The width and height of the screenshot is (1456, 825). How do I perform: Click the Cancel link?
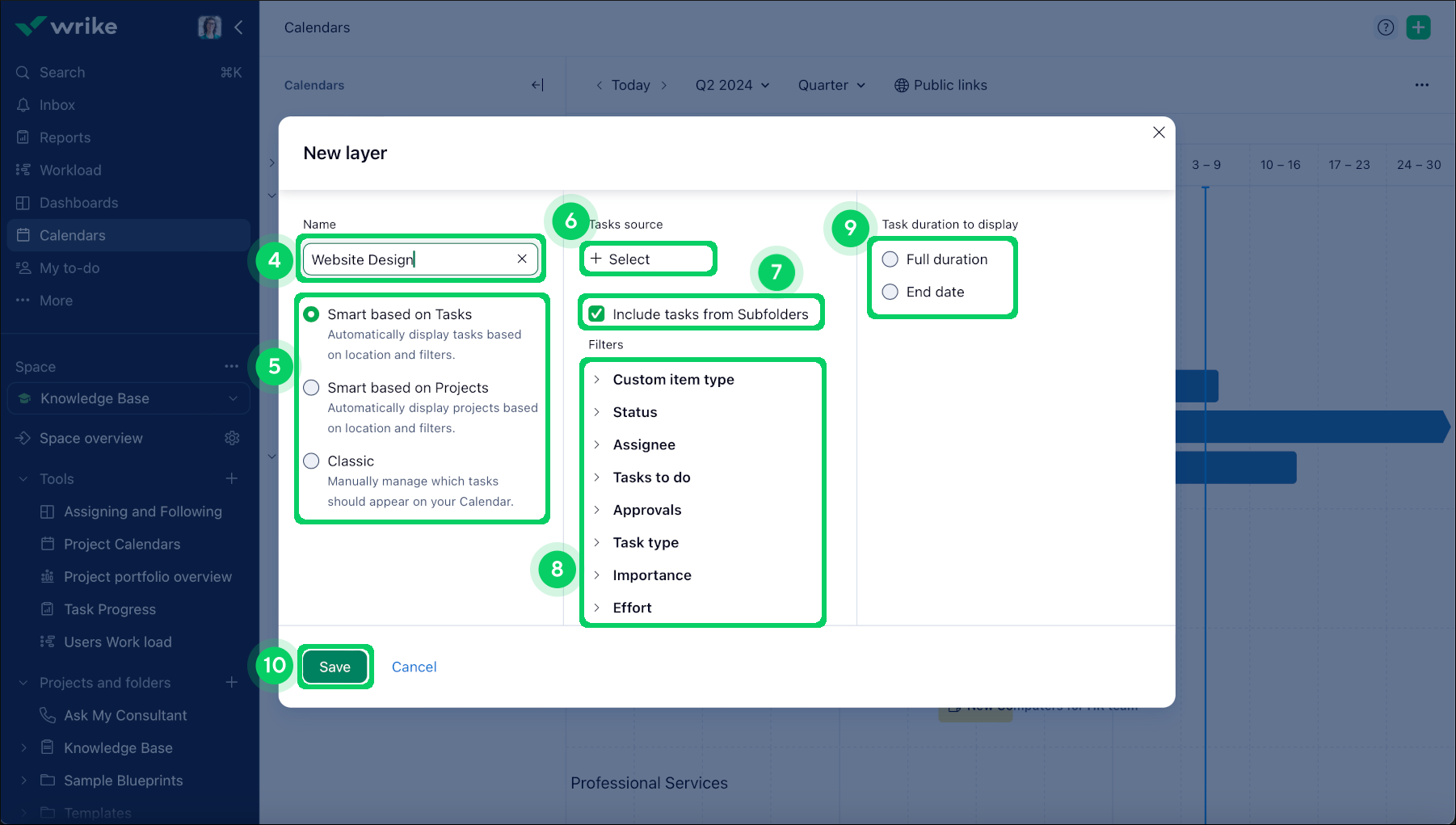pyautogui.click(x=414, y=667)
